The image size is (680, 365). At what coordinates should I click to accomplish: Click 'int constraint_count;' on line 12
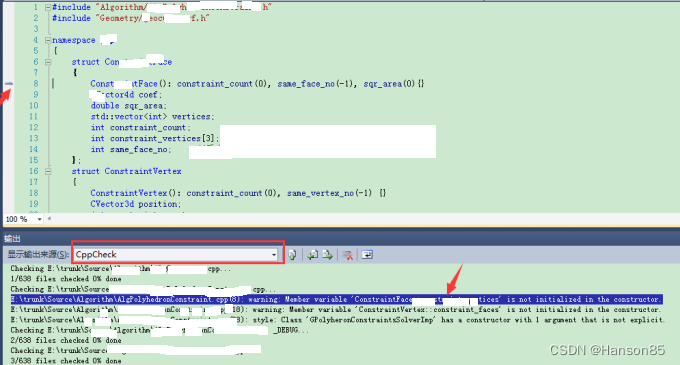(x=141, y=127)
